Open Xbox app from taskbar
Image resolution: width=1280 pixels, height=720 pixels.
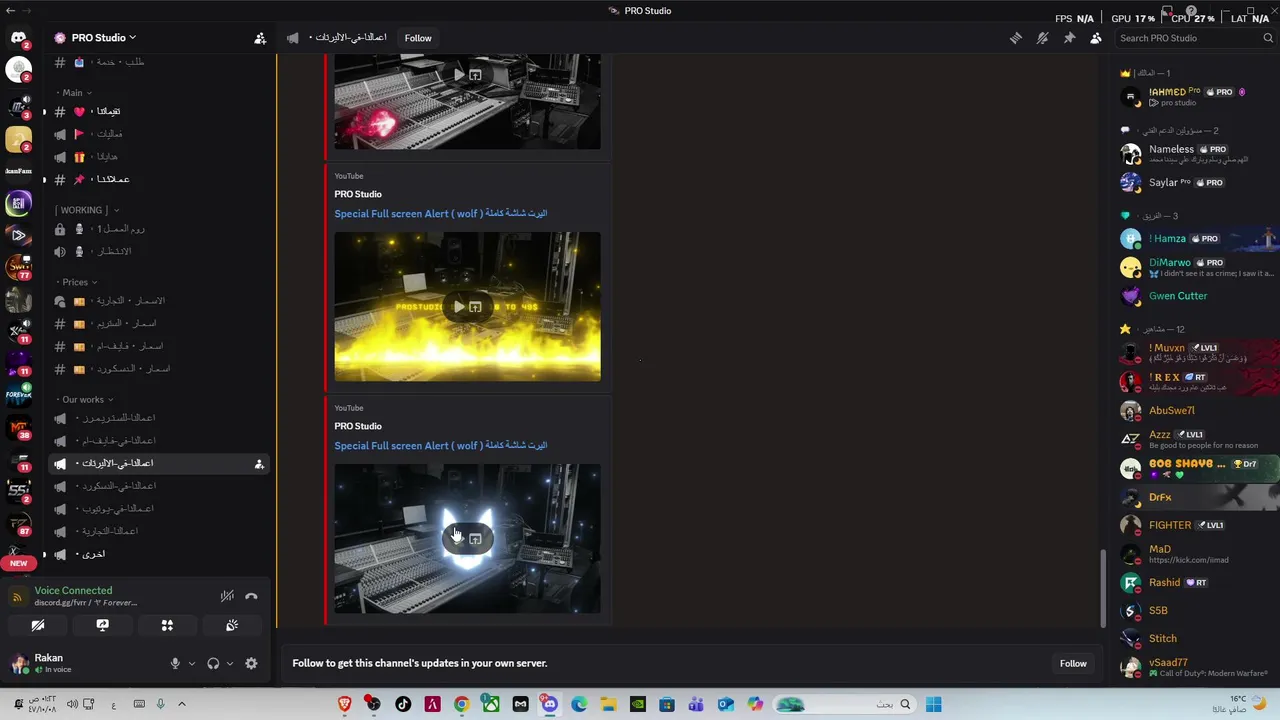coord(491,704)
